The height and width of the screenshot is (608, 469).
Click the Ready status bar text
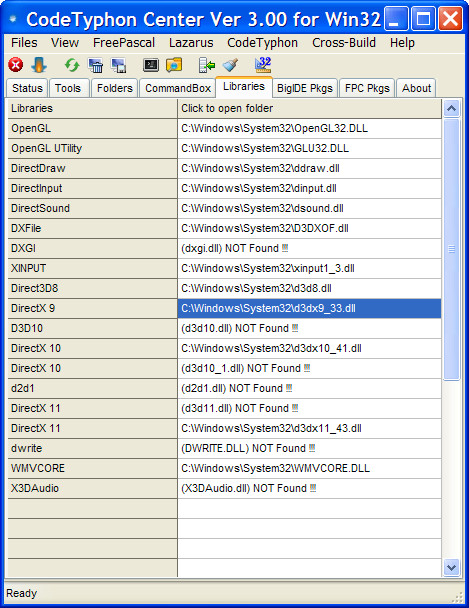pyautogui.click(x=22, y=593)
